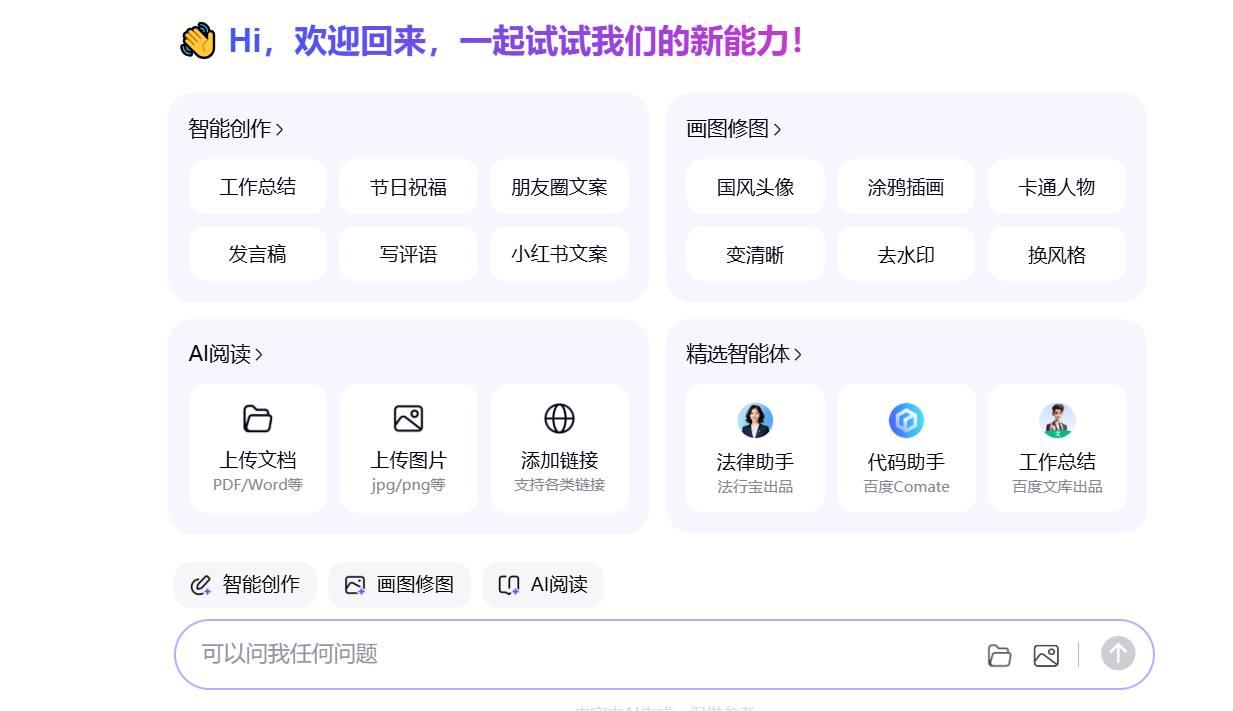
Task: Select 卡通人物 option
Action: [x=1057, y=187]
